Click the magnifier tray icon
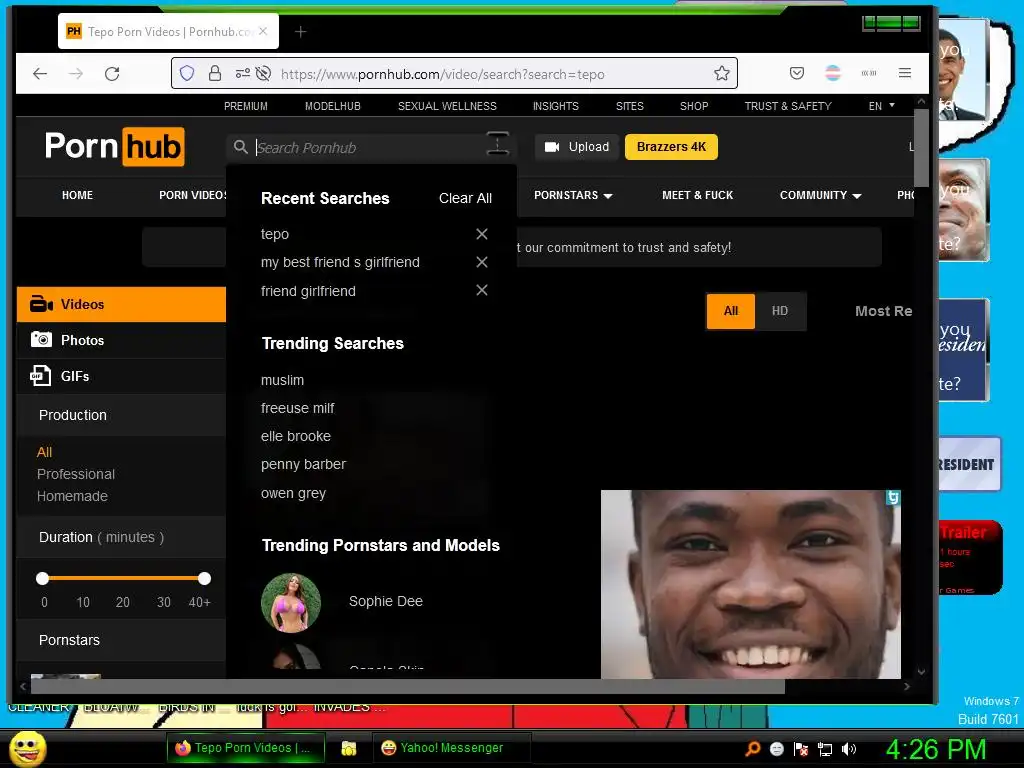Image resolution: width=1024 pixels, height=768 pixels. (752, 749)
